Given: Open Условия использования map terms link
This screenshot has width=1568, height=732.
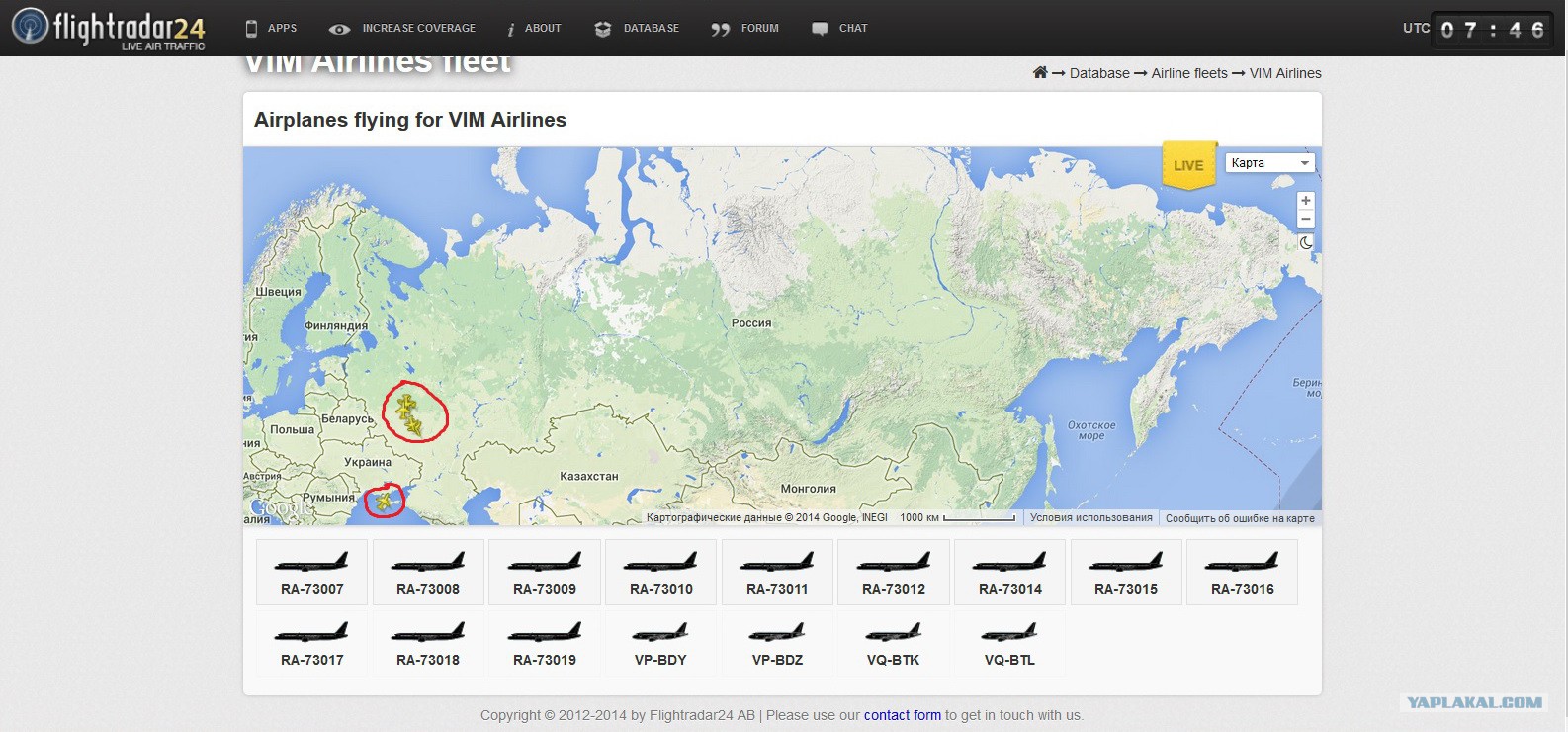Looking at the screenshot, I should coord(1091,517).
